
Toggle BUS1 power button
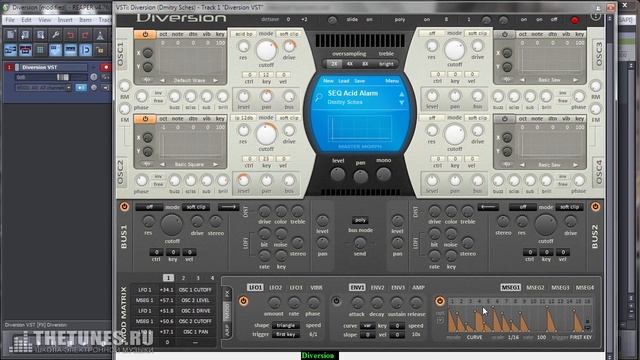point(124,207)
